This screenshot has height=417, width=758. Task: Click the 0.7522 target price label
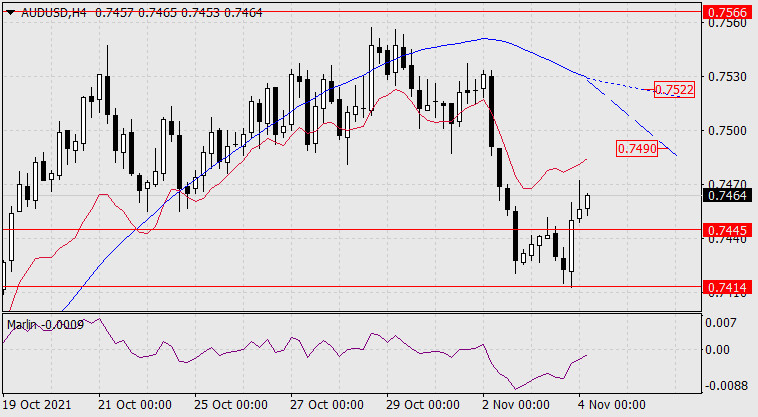click(x=674, y=89)
